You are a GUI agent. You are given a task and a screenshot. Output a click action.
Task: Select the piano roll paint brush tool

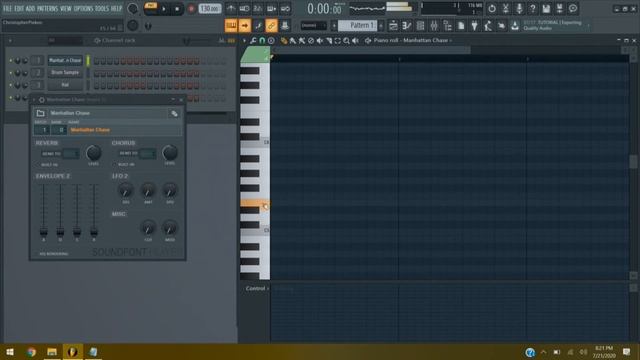(x=293, y=40)
